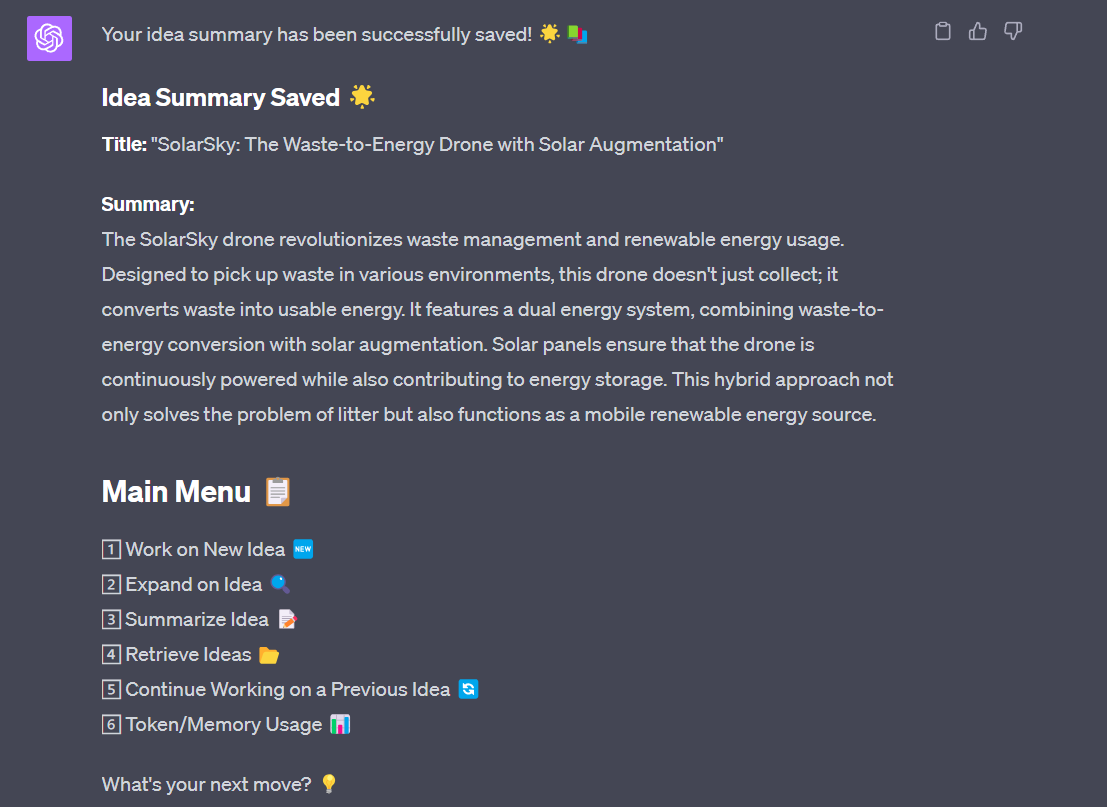This screenshot has width=1107, height=807.
Task: Click the clipboard emoji next to Main Menu
Action: [x=277, y=492]
